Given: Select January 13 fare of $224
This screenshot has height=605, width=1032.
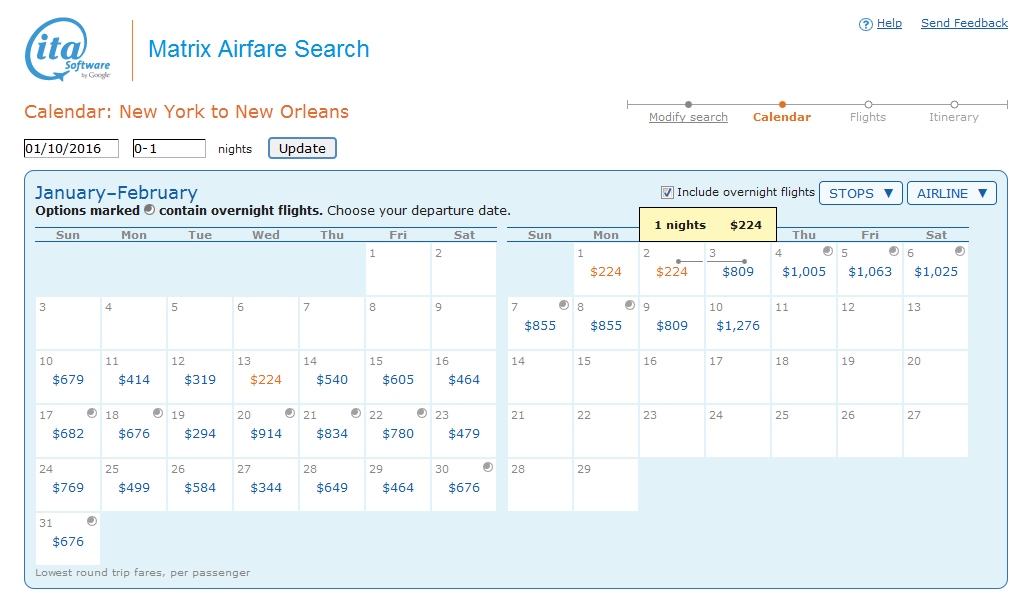Looking at the screenshot, I should pos(266,380).
